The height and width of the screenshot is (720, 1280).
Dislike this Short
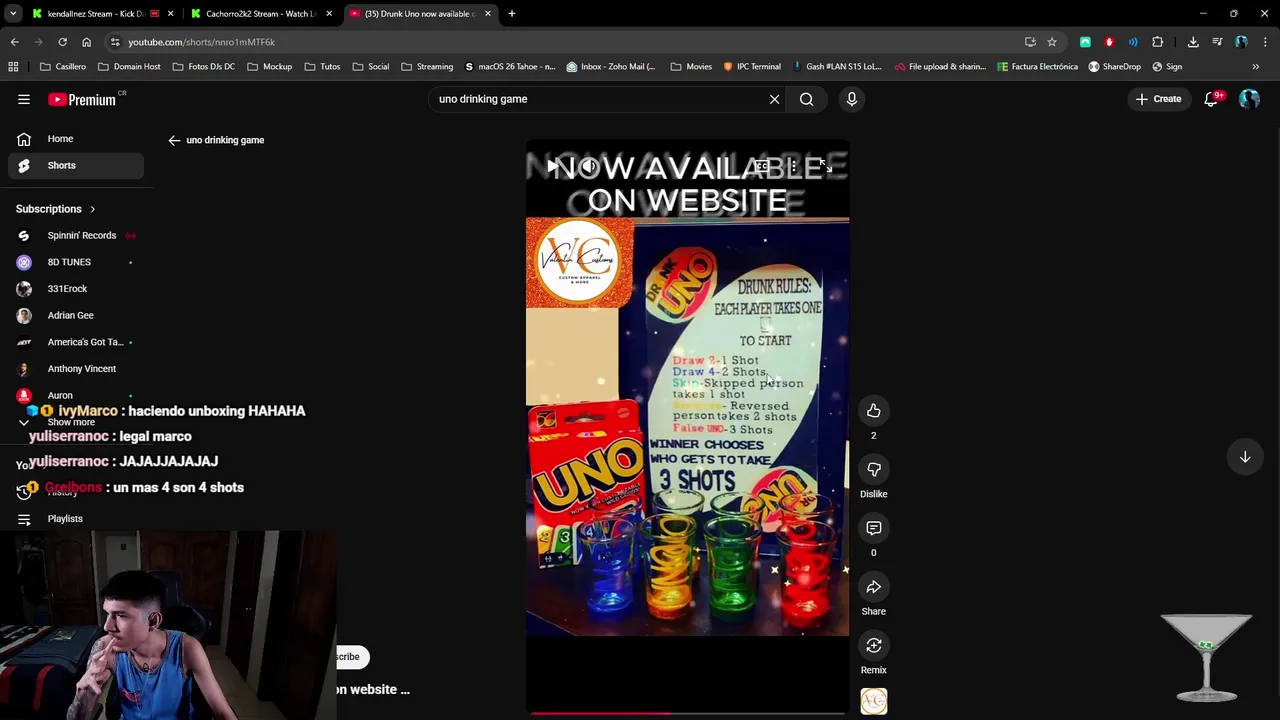pos(874,470)
